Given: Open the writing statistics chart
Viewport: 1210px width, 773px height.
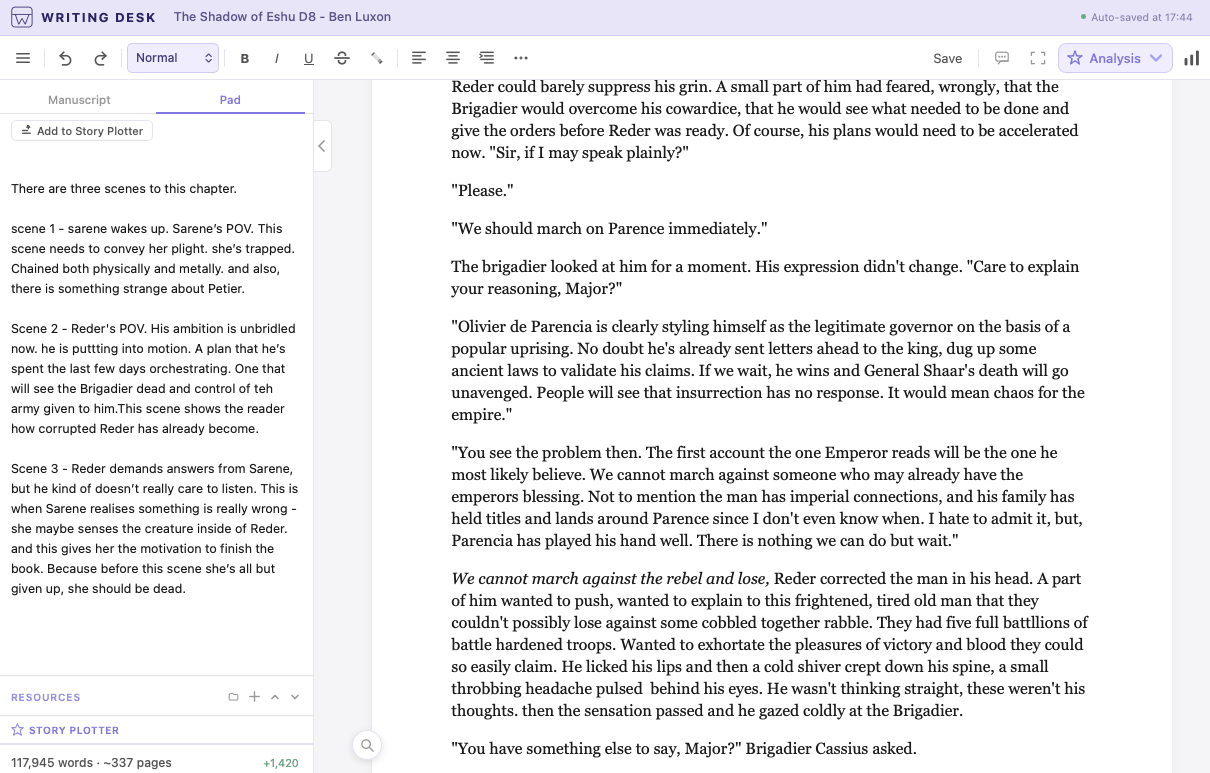Looking at the screenshot, I should 1191,58.
